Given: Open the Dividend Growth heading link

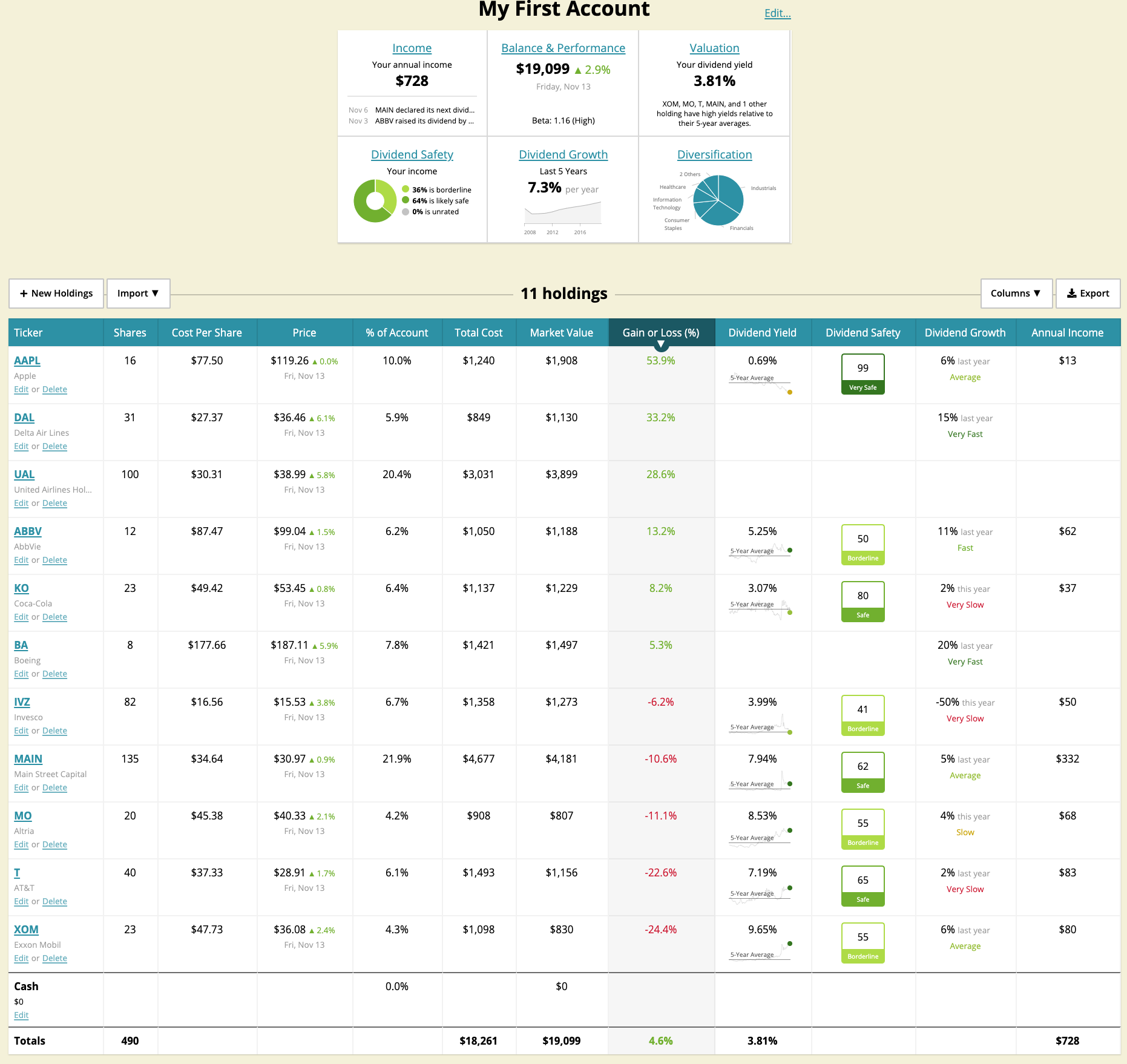Looking at the screenshot, I should (x=563, y=154).
